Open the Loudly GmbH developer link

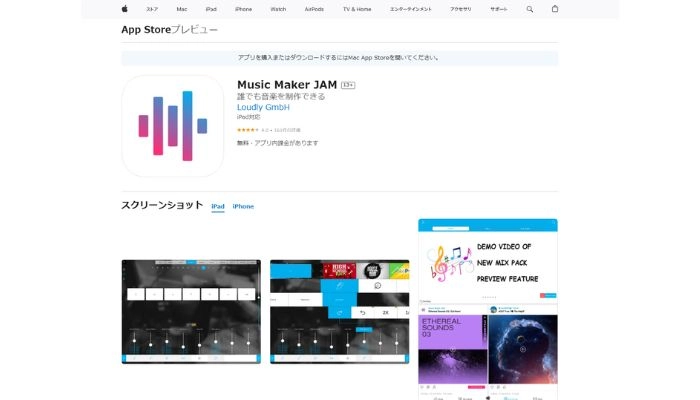(x=263, y=107)
